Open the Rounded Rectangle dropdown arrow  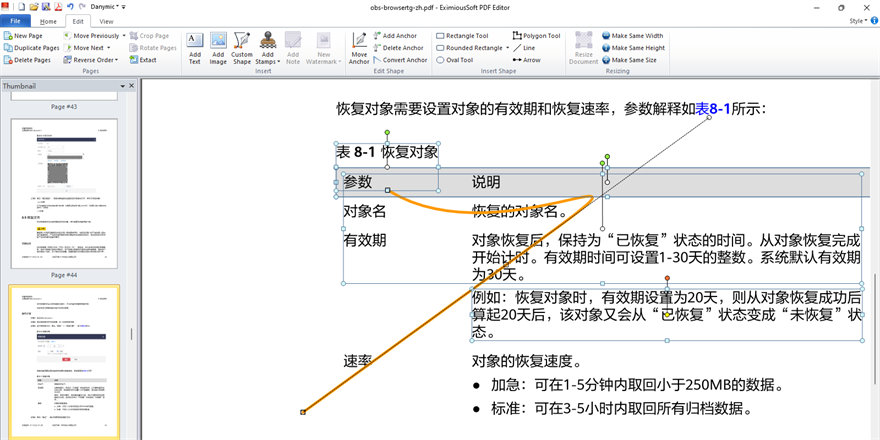507,48
